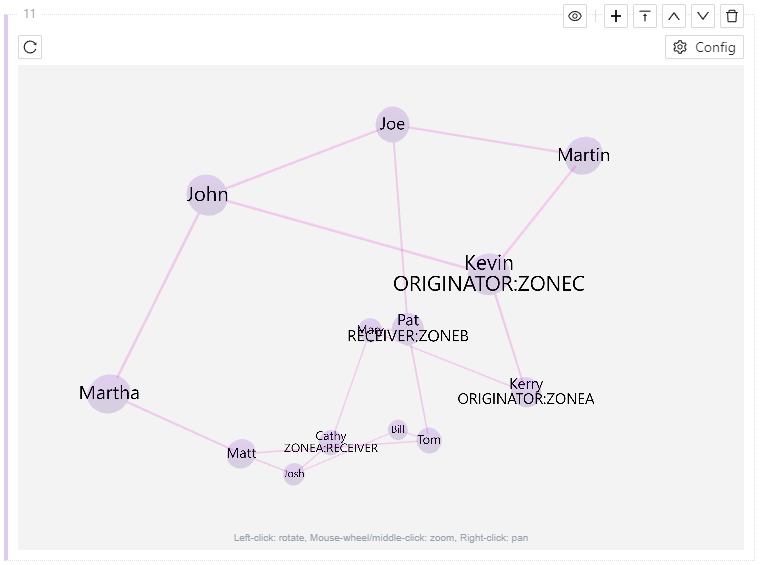Open the Config settings

704,47
